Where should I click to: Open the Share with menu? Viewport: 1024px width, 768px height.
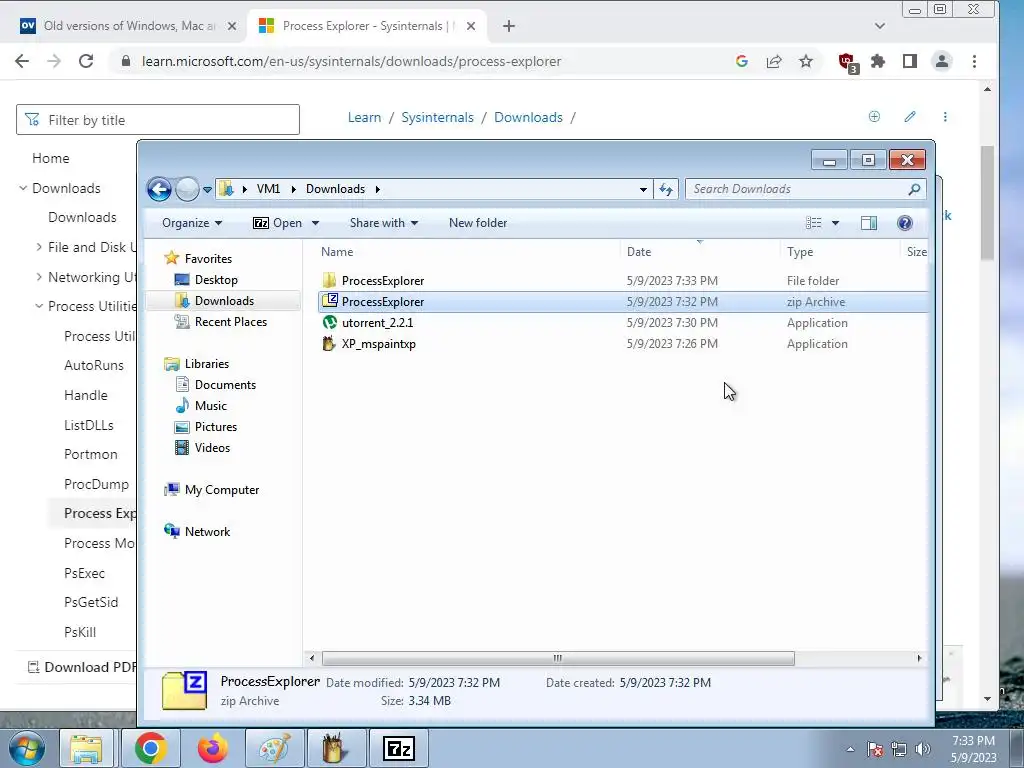pos(383,223)
